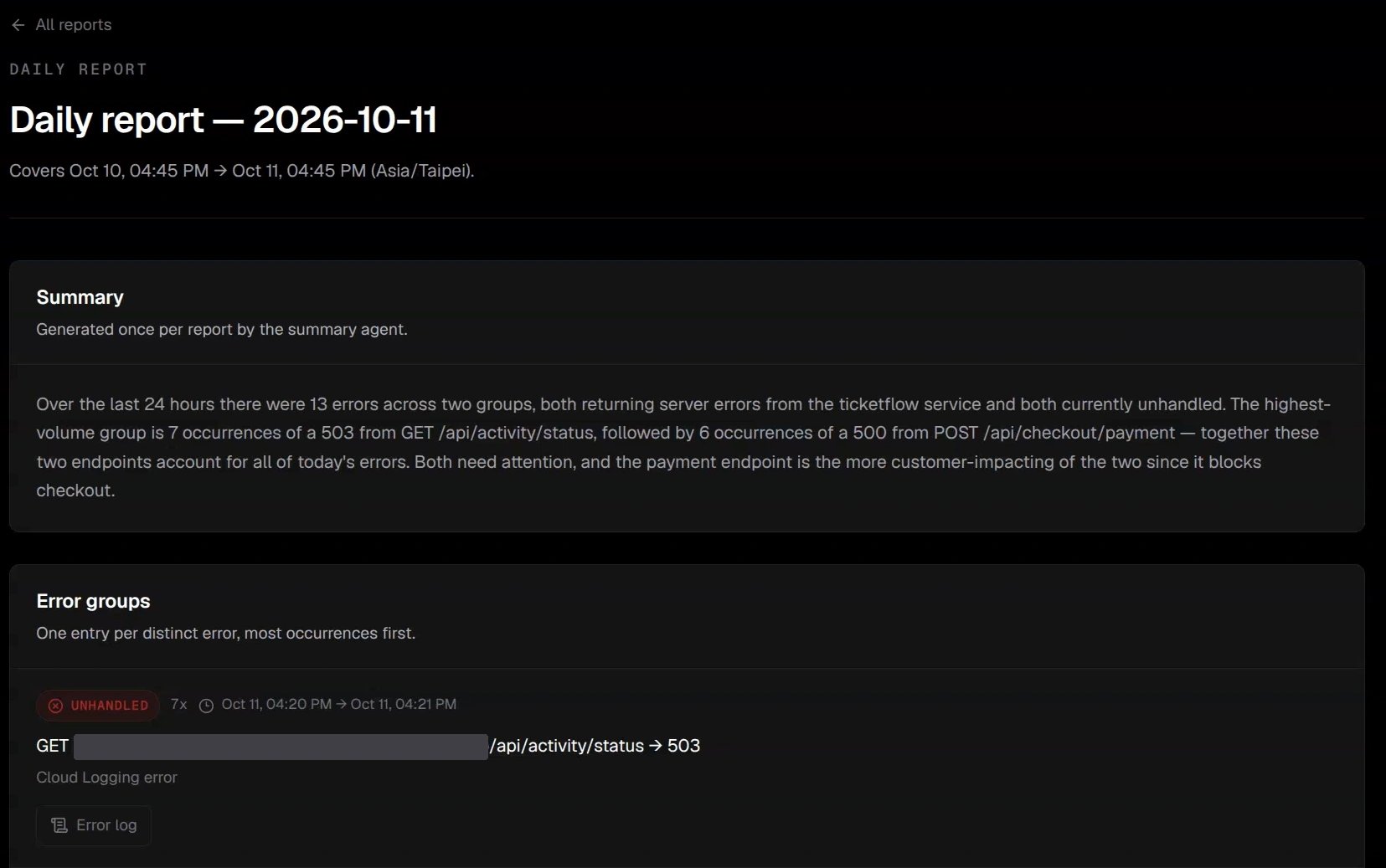Click the 'DAILY REPORT' label

pyautogui.click(x=79, y=69)
